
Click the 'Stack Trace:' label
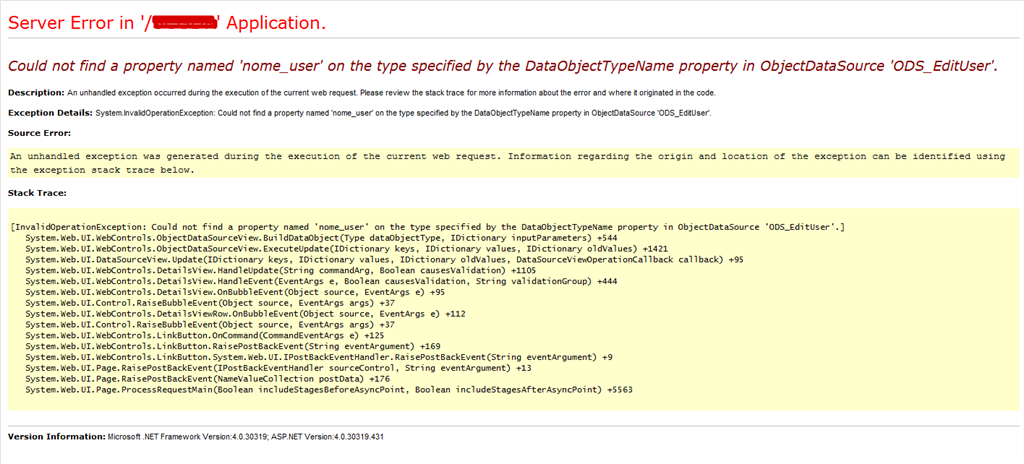36,191
